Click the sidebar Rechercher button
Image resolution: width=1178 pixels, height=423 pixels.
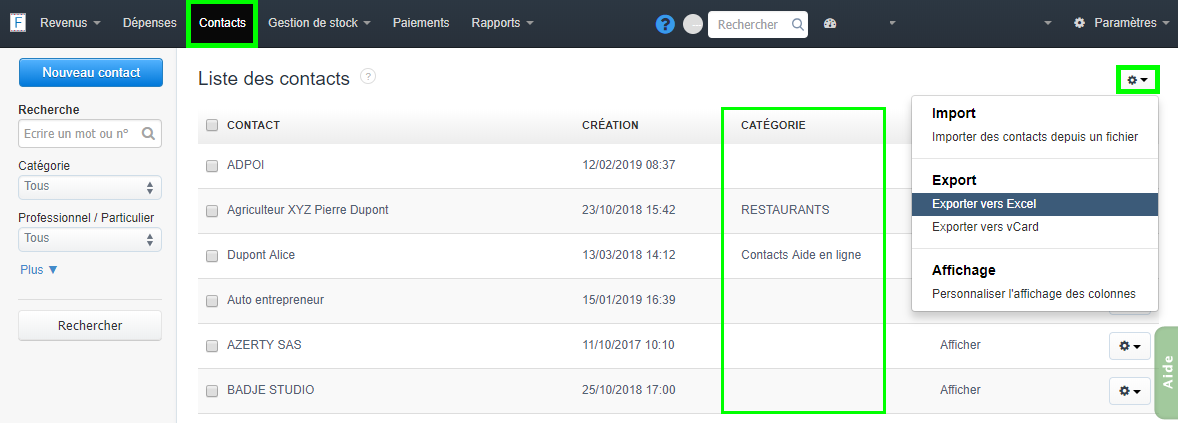(90, 325)
